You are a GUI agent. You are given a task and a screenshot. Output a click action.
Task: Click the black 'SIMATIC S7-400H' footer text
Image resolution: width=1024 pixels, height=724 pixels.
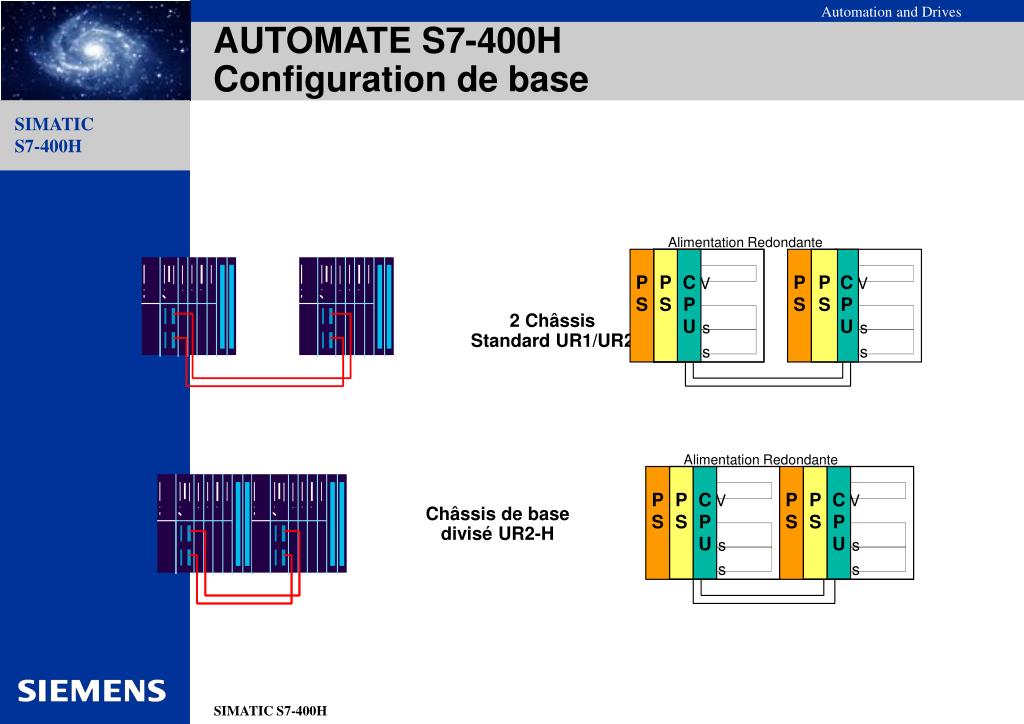pos(270,711)
